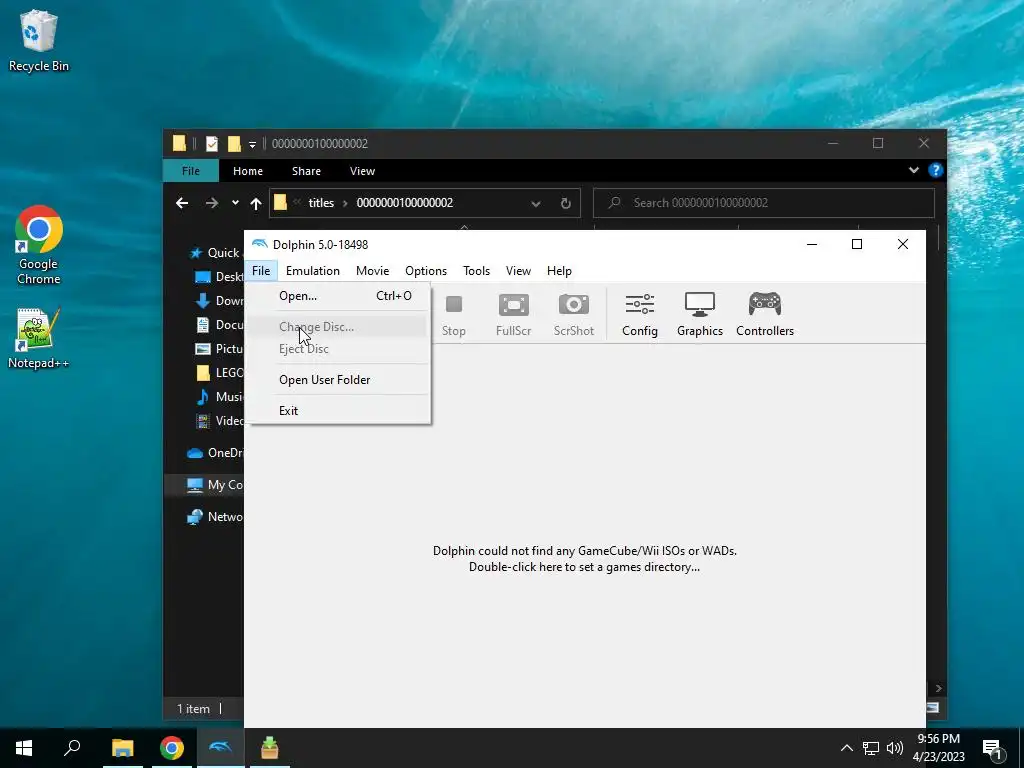This screenshot has height=768, width=1024.
Task: Choose Open User Folder
Action: 338,379
